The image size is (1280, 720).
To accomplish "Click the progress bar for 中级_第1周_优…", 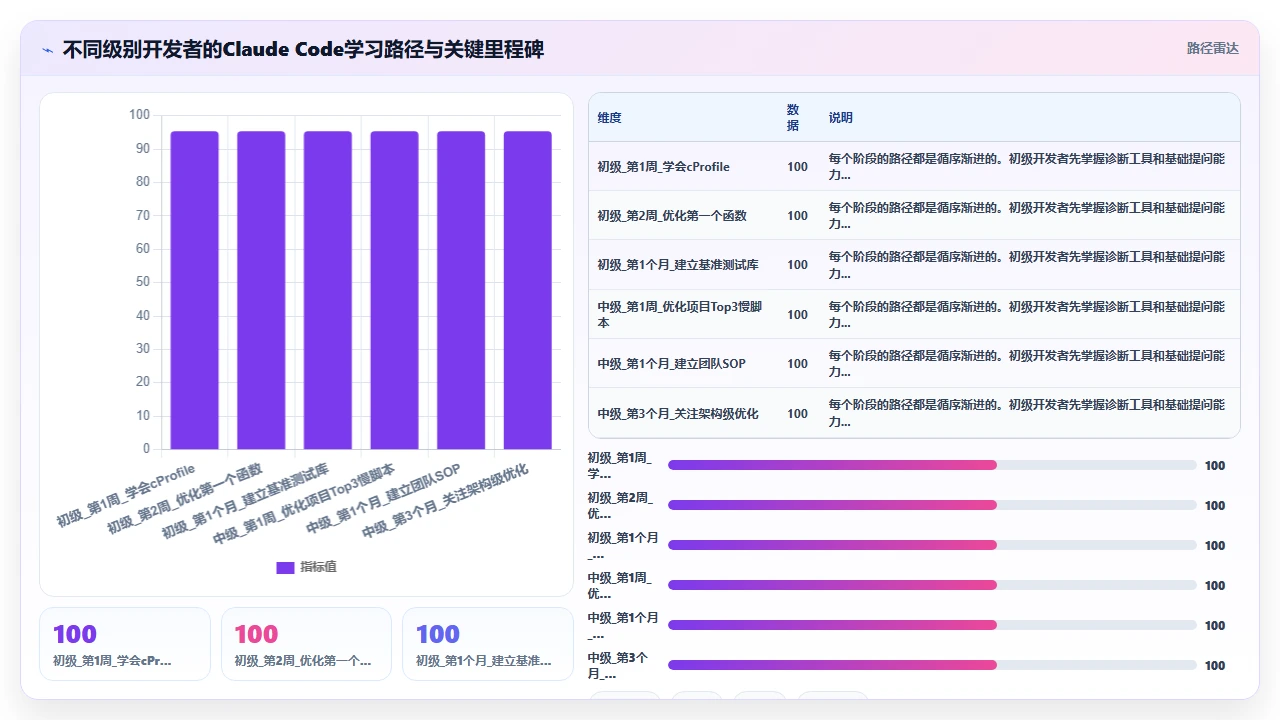I will (932, 585).
